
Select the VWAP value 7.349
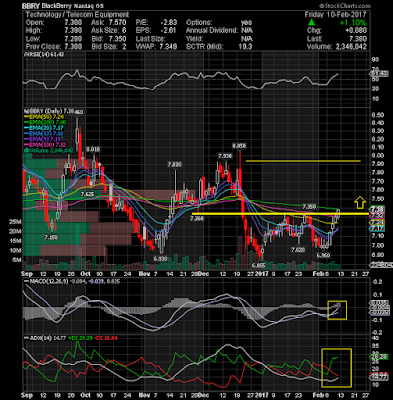point(168,47)
